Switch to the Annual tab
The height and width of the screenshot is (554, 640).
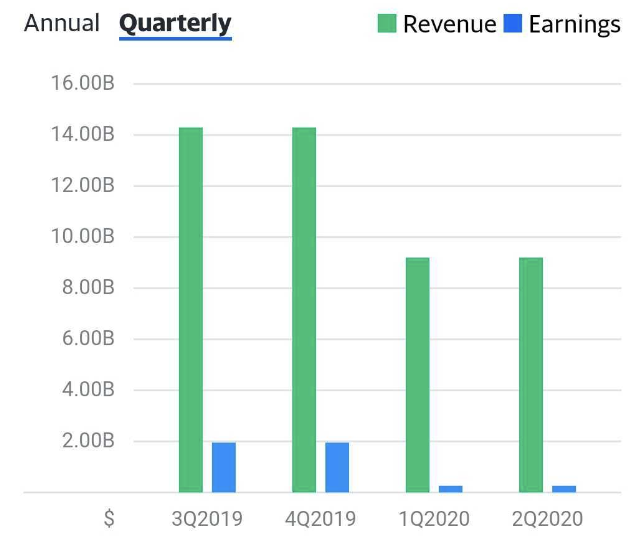62,23
